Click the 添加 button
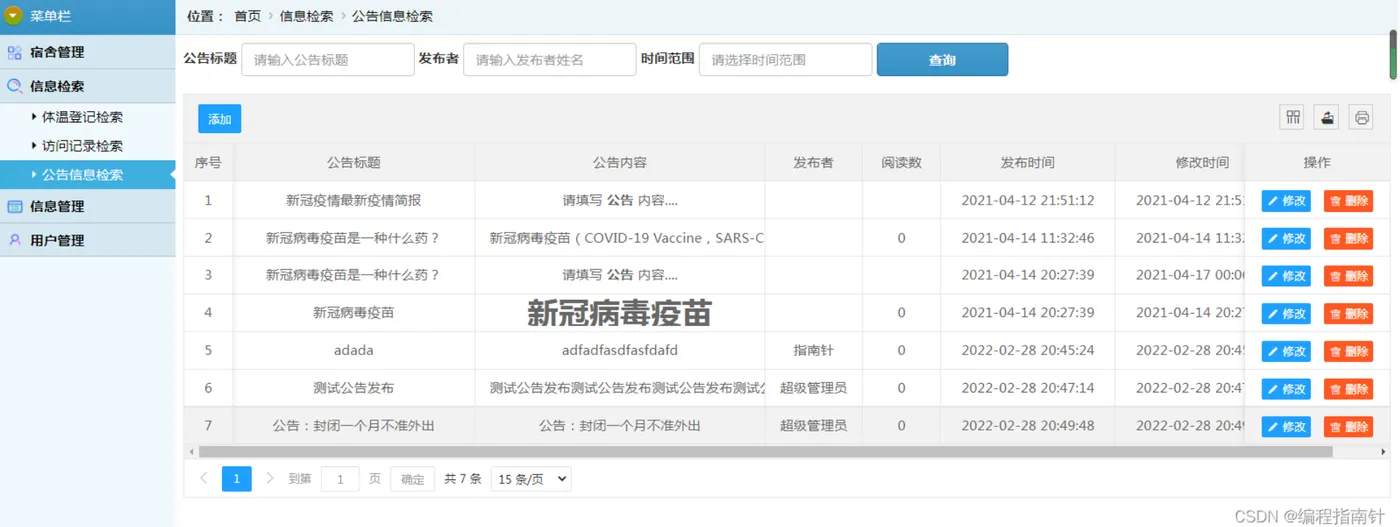Image resolution: width=1400 pixels, height=527 pixels. click(219, 119)
